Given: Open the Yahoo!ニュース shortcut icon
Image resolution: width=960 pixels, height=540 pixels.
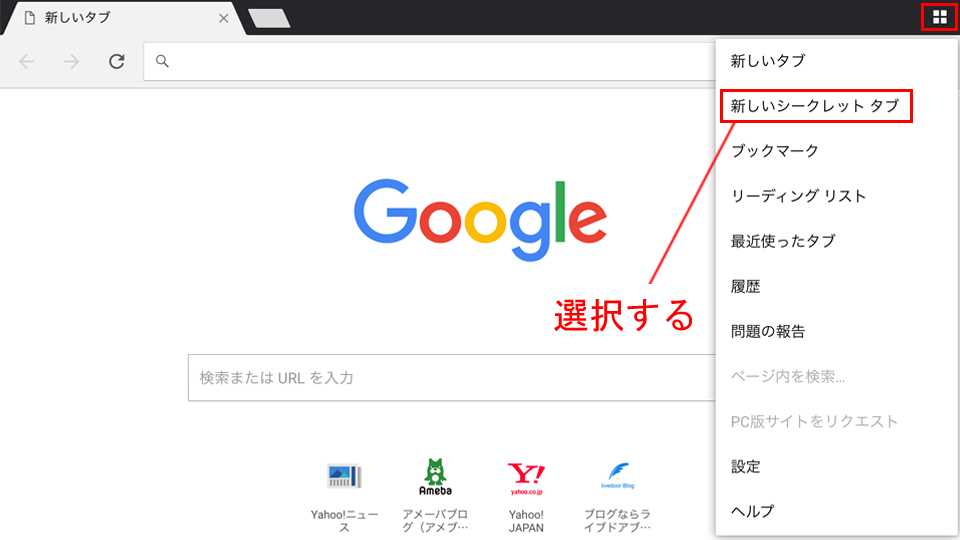Looking at the screenshot, I should (x=344, y=476).
